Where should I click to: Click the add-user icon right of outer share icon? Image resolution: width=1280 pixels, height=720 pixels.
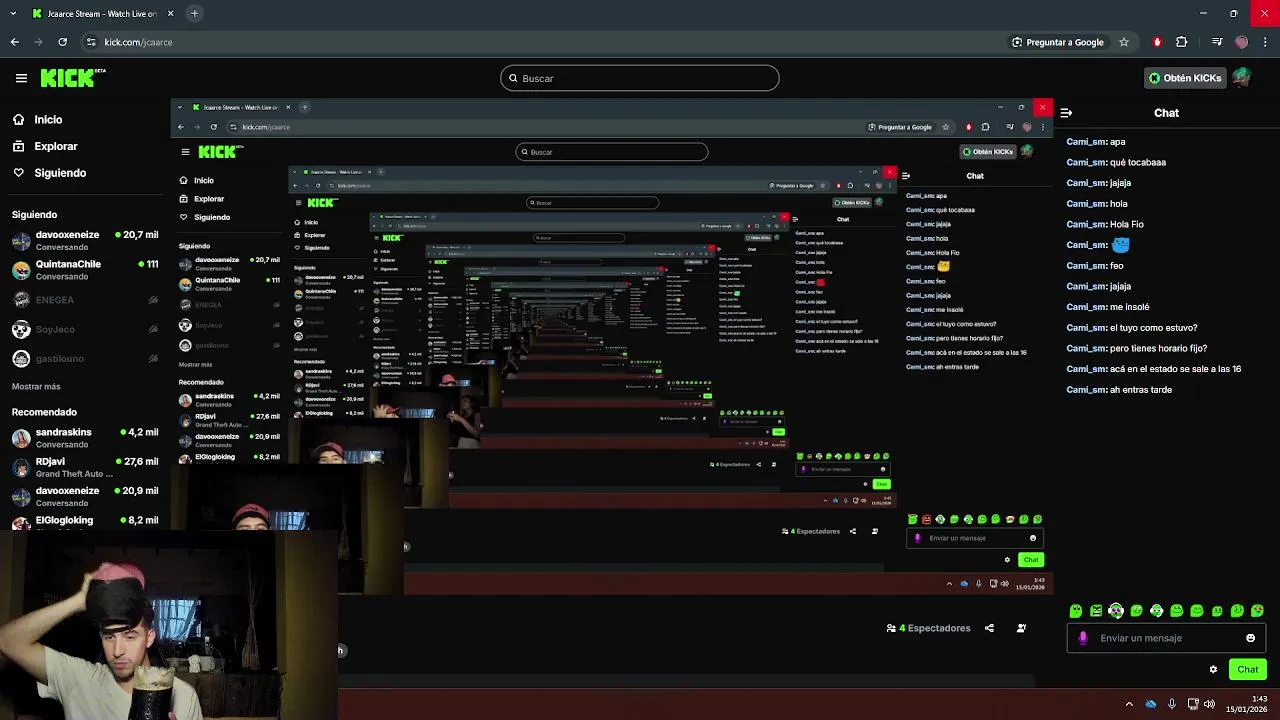tap(1021, 628)
